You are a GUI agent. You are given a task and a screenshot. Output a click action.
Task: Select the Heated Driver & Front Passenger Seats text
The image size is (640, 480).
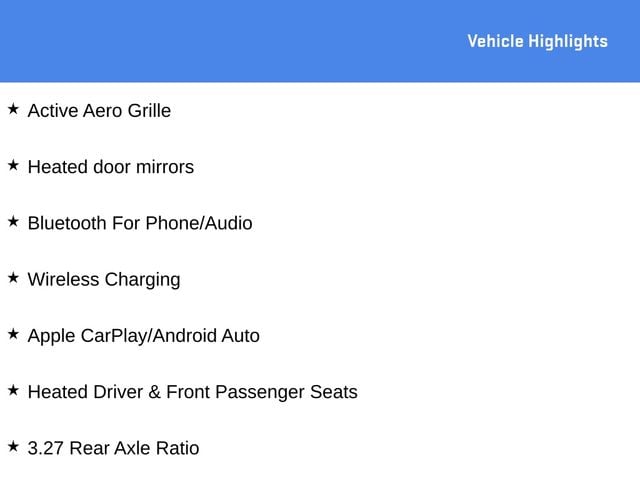[192, 392]
